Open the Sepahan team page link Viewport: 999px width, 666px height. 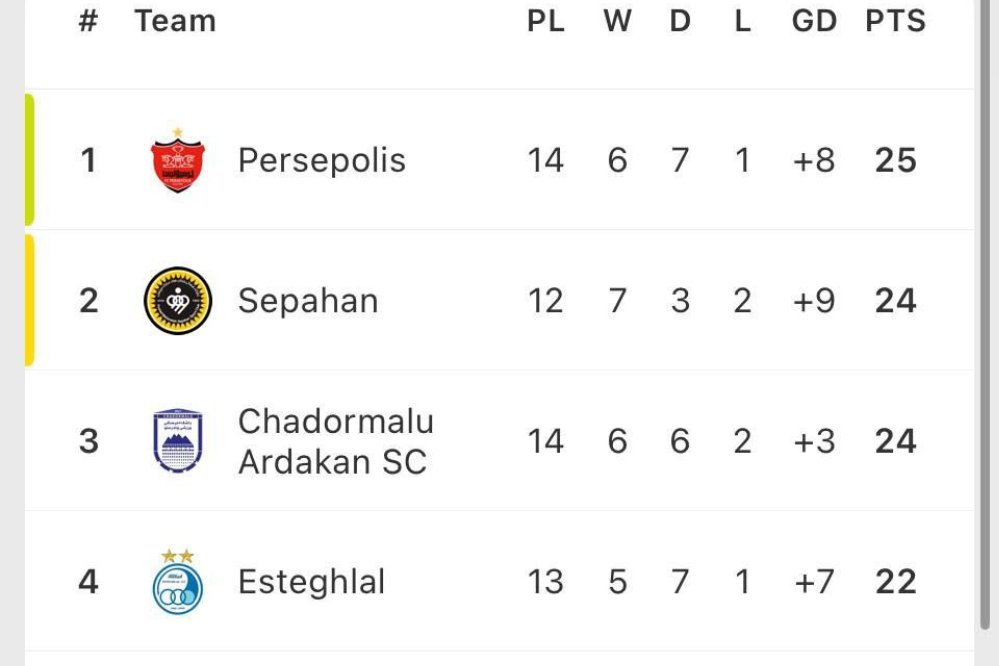[x=307, y=301]
